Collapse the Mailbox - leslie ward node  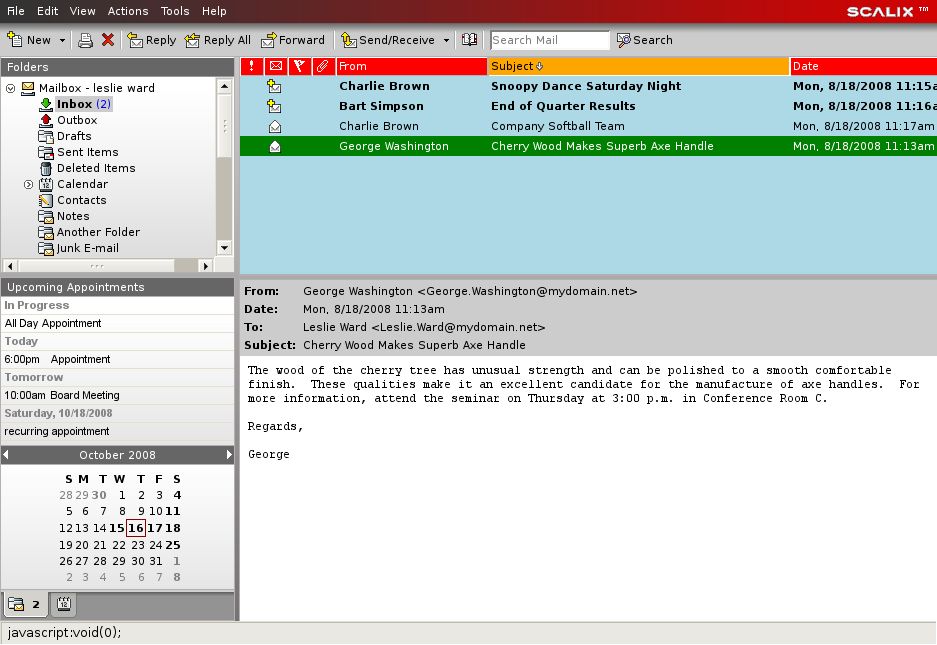pos(11,88)
